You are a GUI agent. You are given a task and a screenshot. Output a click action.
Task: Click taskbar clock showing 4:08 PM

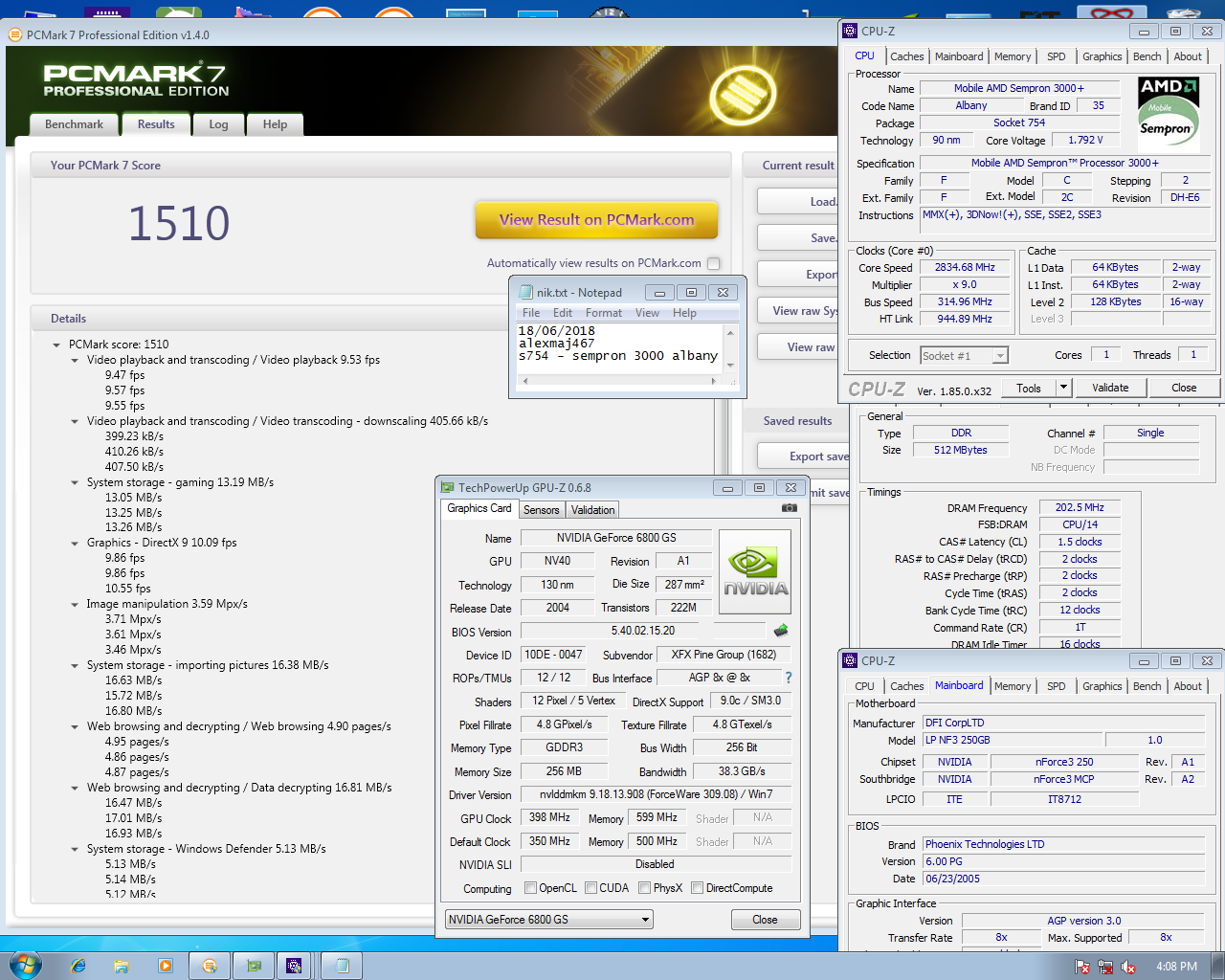pos(1176,967)
